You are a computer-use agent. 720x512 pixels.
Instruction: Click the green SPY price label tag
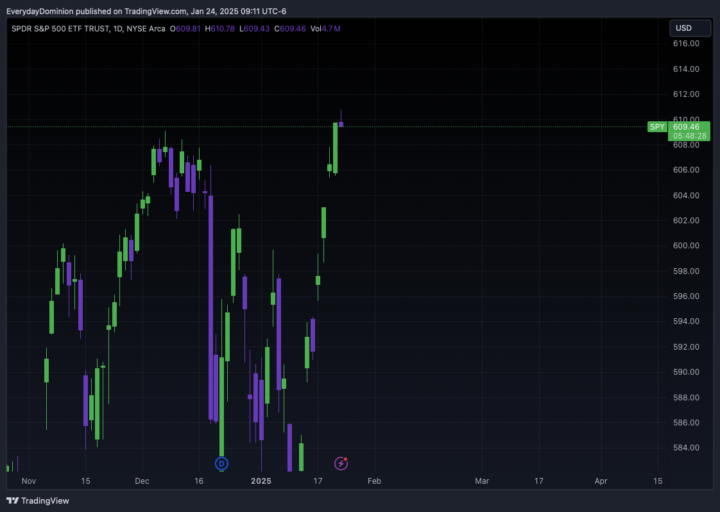click(x=657, y=127)
